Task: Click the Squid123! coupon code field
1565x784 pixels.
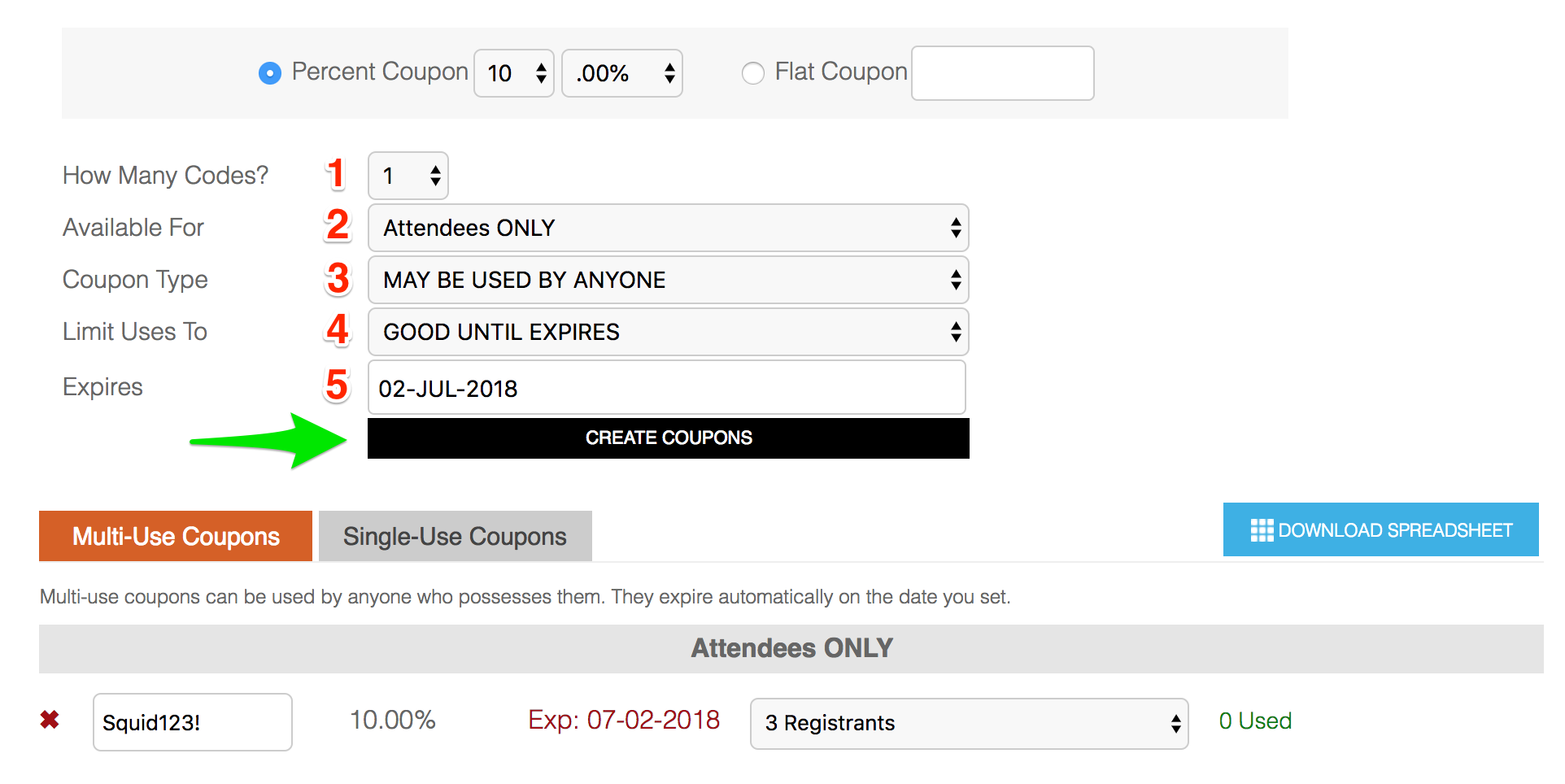Action: 193,722
